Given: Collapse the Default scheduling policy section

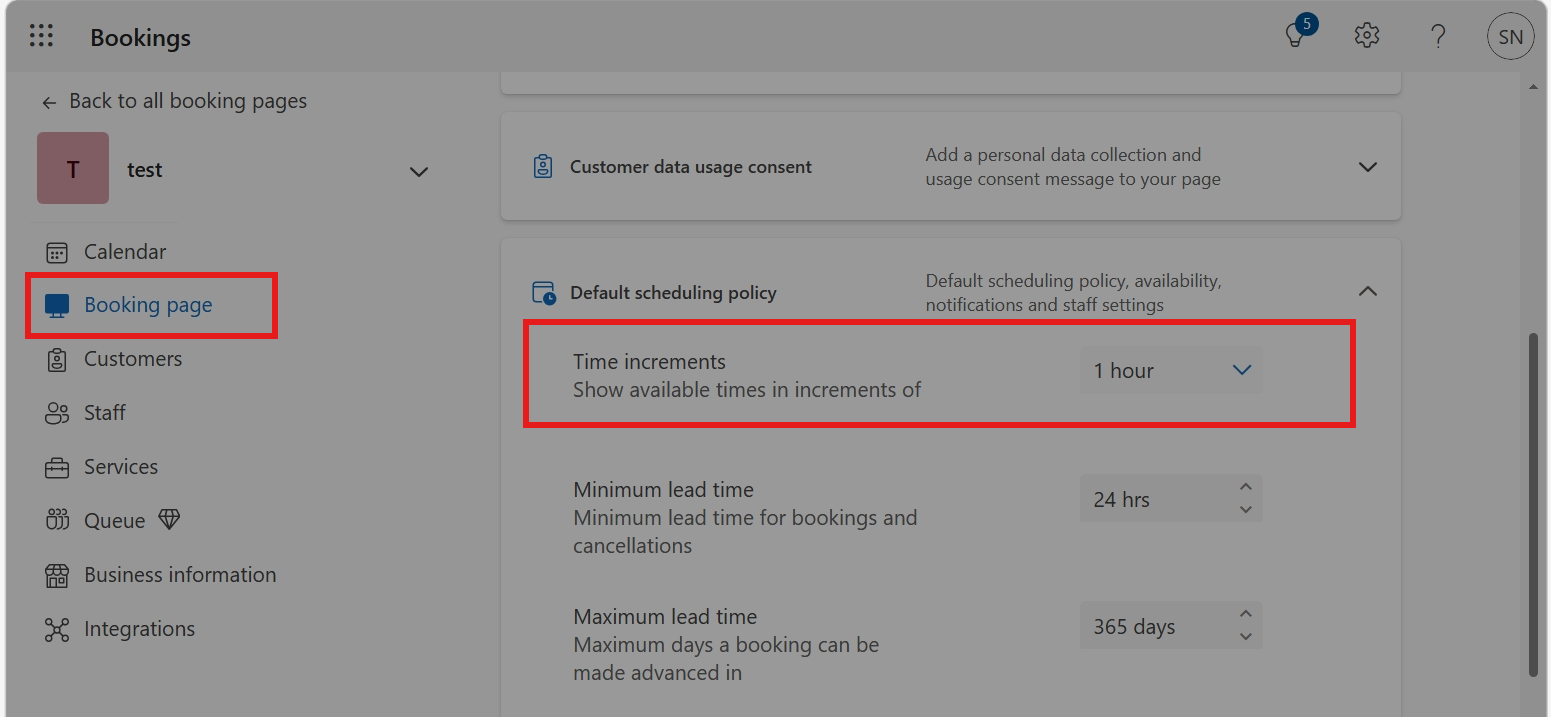Looking at the screenshot, I should (1368, 292).
